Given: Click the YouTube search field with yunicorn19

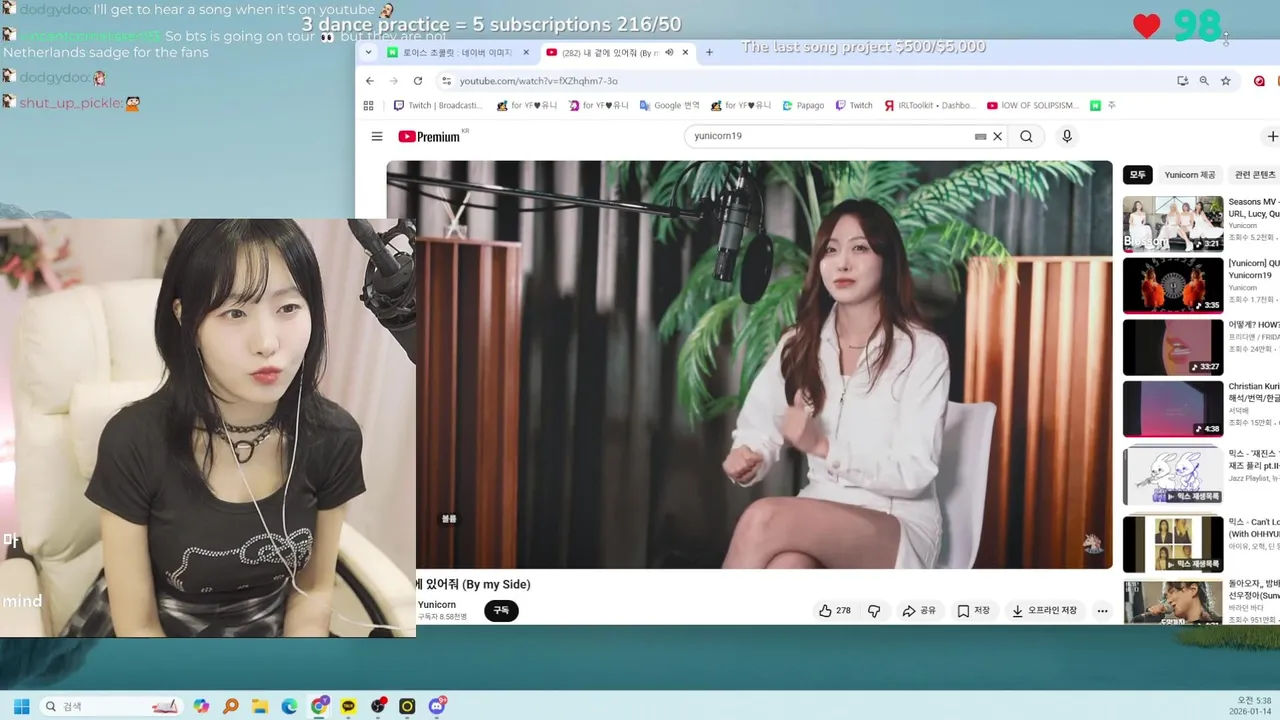Looking at the screenshot, I should coord(830,136).
